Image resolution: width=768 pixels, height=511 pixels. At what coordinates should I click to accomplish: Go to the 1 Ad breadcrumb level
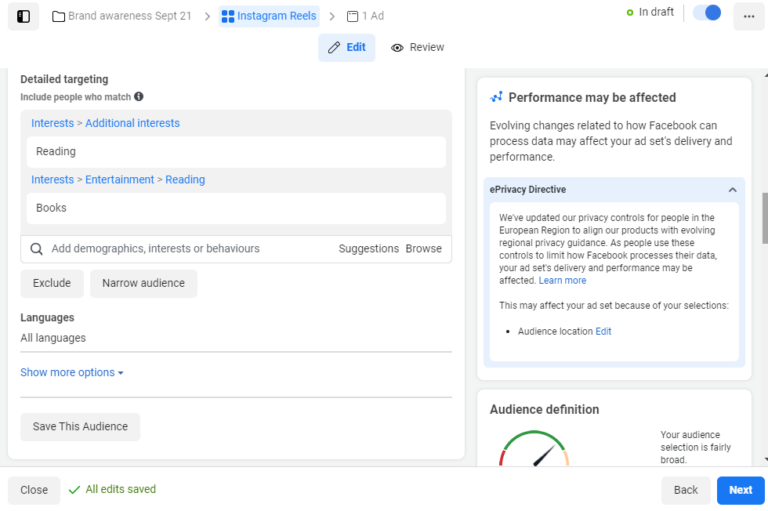click(365, 16)
